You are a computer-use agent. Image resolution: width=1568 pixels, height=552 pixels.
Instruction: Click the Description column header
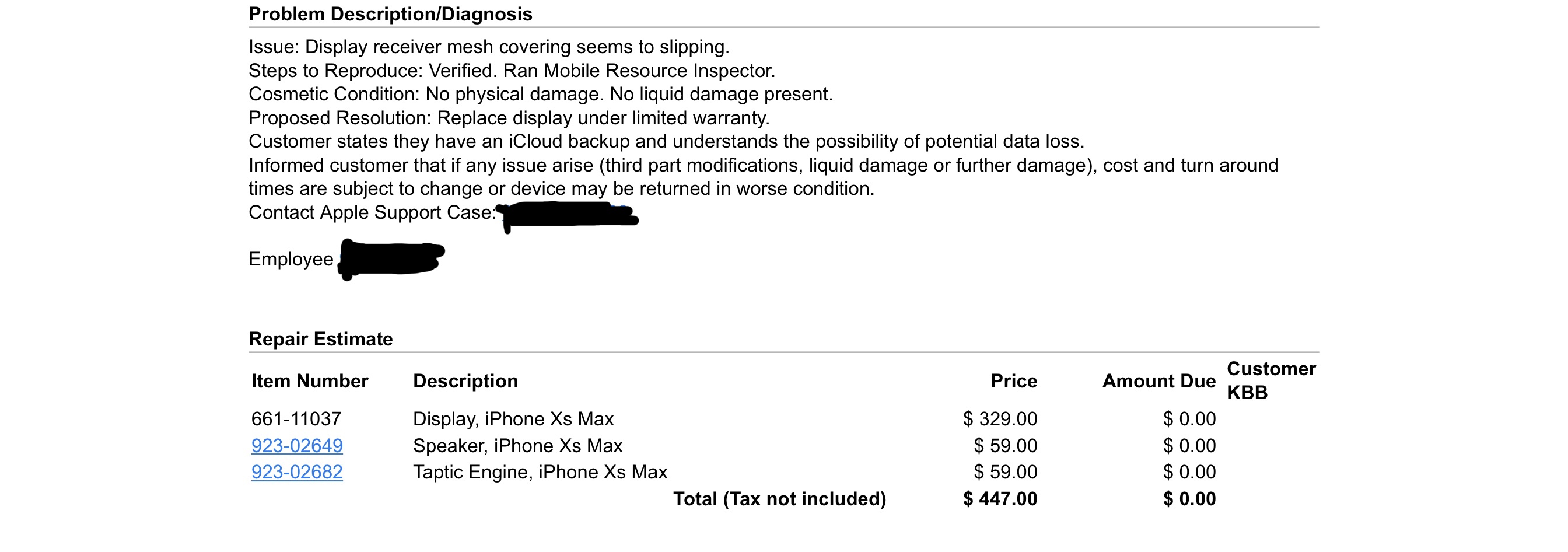click(x=466, y=381)
